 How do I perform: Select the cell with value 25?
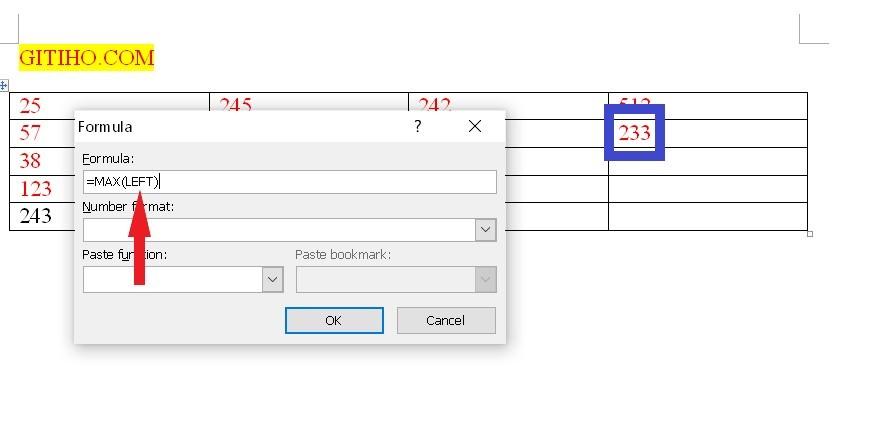click(x=30, y=106)
